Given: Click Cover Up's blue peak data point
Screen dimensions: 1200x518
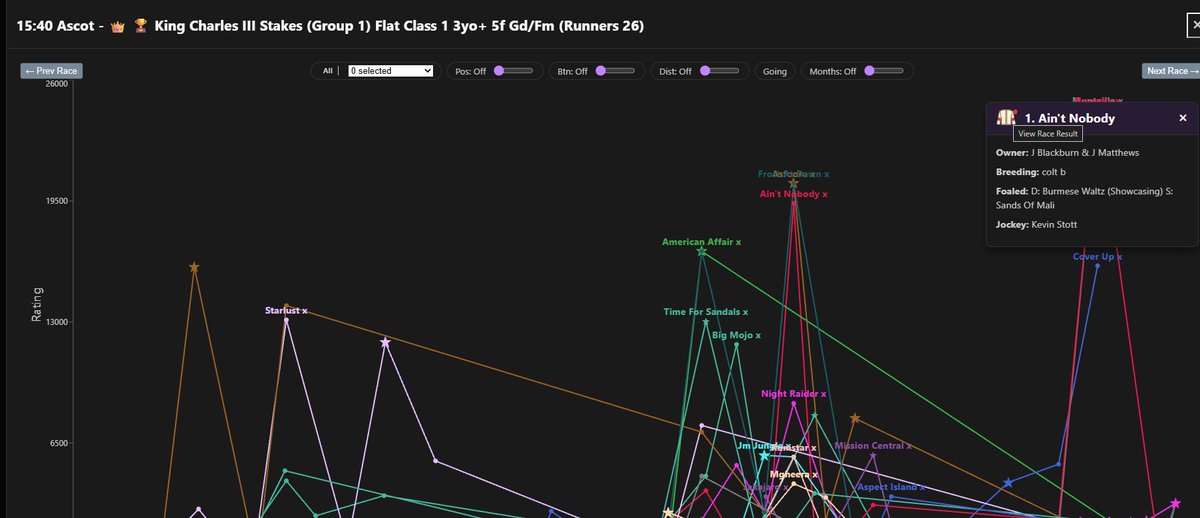Looking at the screenshot, I should [1097, 265].
